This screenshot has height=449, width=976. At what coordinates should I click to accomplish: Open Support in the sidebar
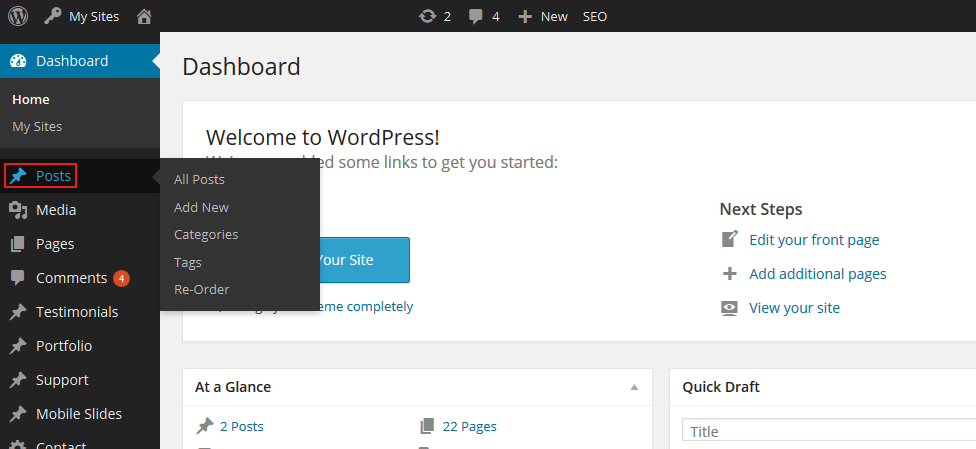click(62, 380)
